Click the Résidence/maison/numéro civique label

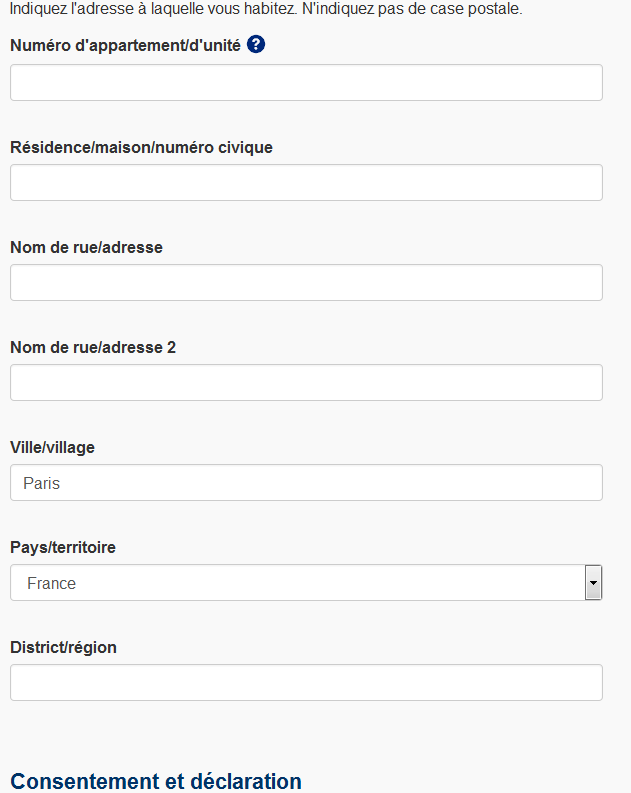coord(142,147)
